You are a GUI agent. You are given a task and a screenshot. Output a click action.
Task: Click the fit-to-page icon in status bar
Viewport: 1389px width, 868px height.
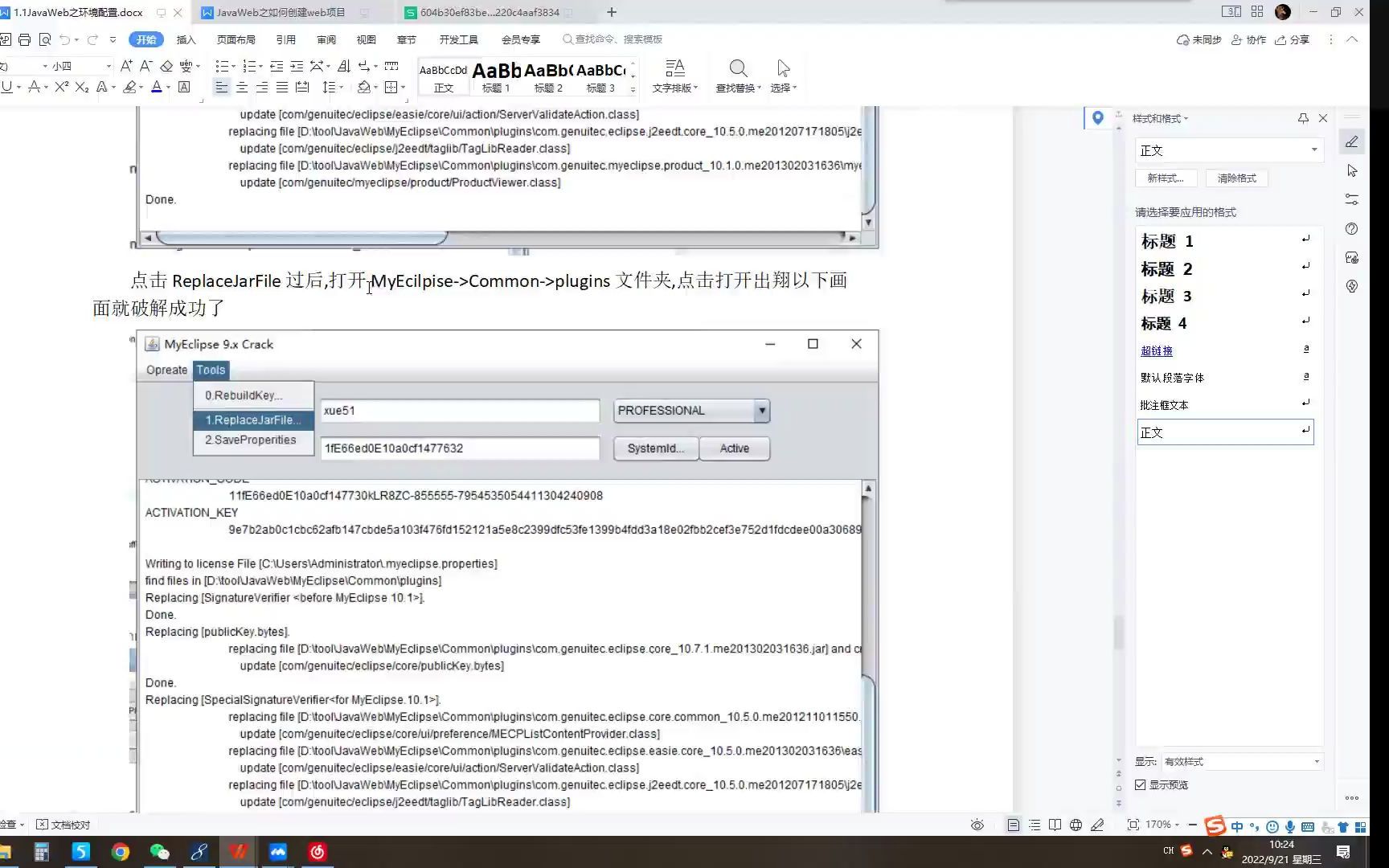click(1133, 825)
